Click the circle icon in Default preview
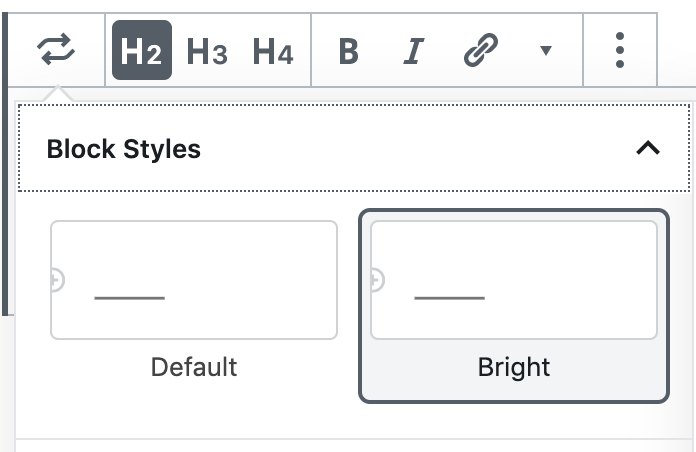The image size is (696, 452). click(56, 281)
